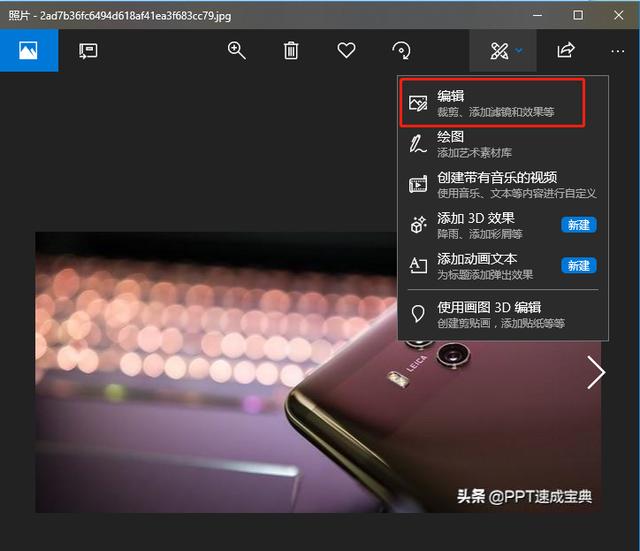Open the photo collection view icon
The width and height of the screenshot is (640, 551).
[x=29, y=51]
